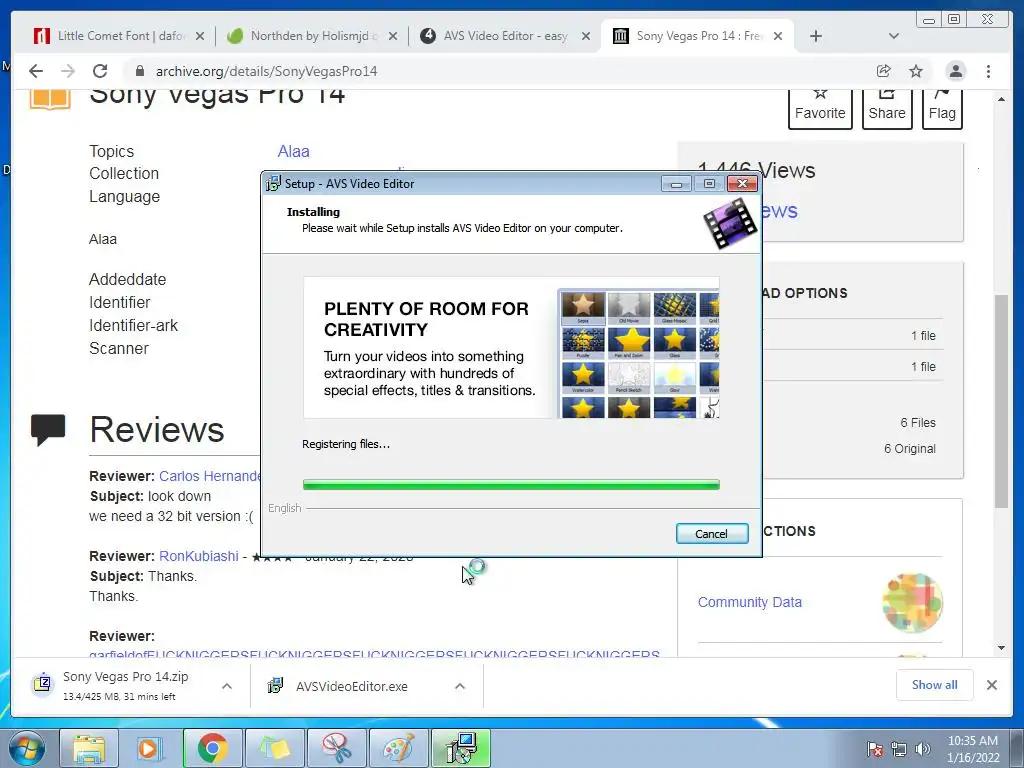Click the "6 Original" download entry
This screenshot has height=768, width=1024.
[x=910, y=449]
